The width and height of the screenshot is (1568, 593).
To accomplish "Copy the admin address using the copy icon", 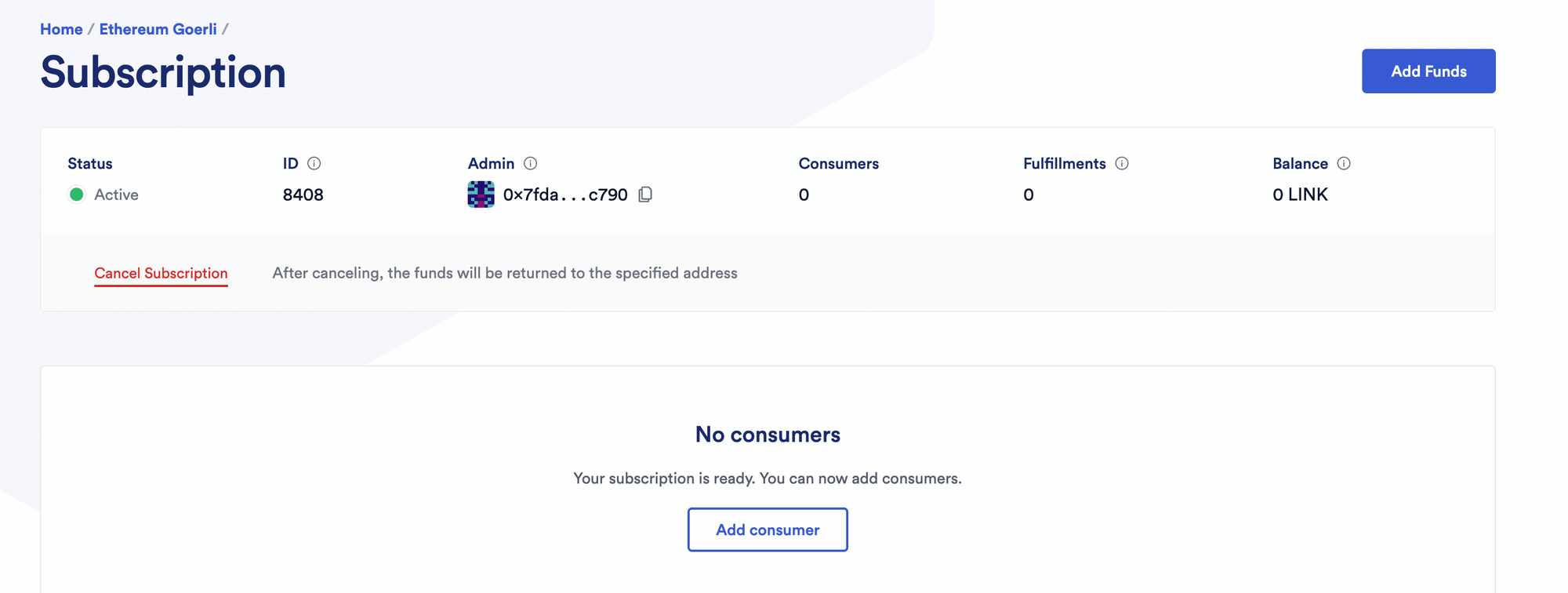I will point(645,195).
